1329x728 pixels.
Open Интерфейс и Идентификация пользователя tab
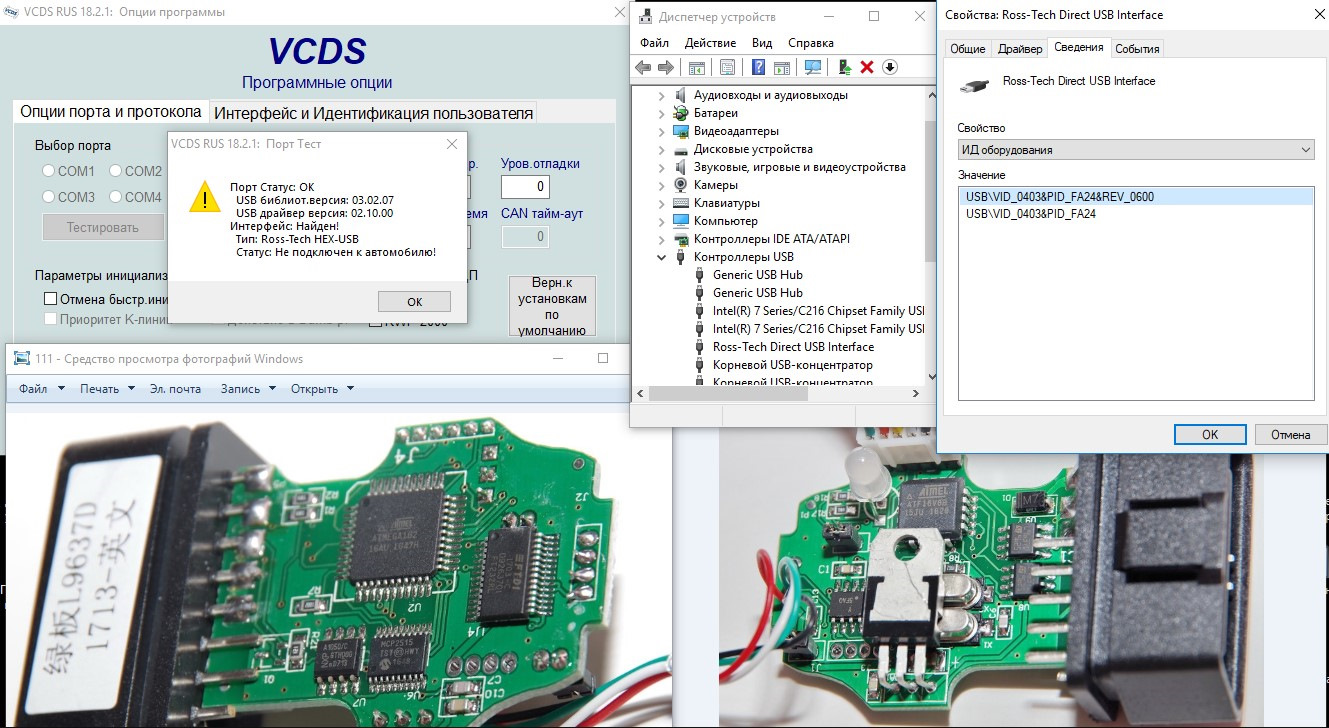373,113
